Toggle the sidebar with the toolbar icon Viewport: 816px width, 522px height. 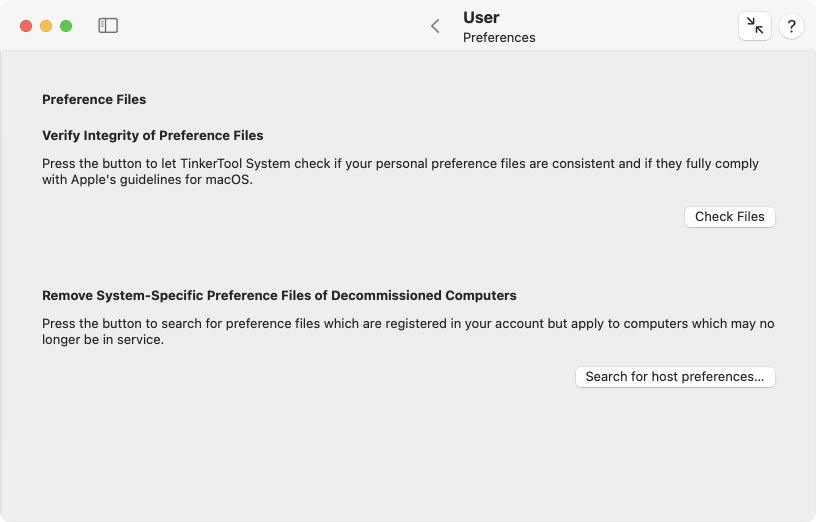tap(108, 26)
